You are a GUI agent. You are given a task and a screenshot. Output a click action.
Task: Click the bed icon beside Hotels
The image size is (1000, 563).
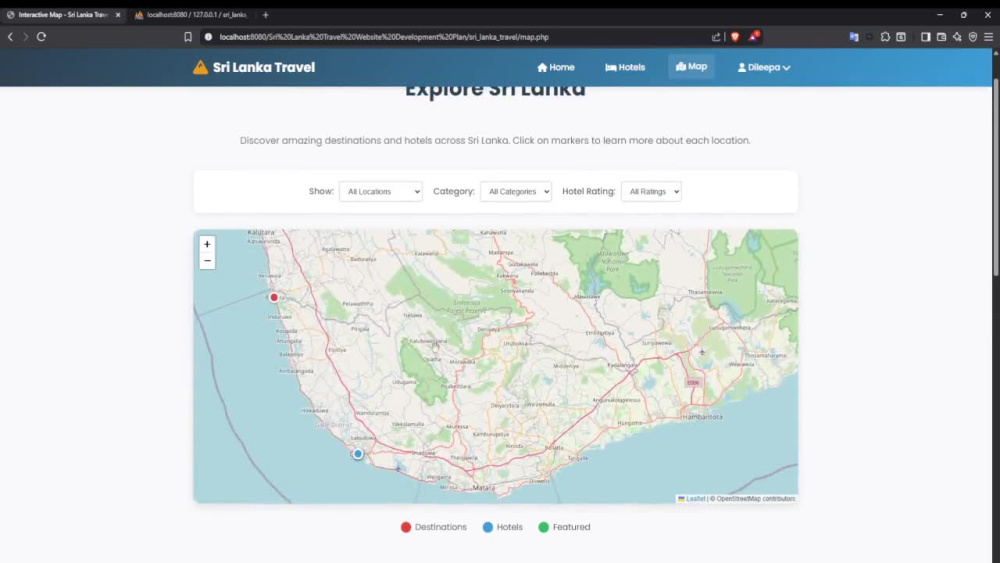[610, 67]
